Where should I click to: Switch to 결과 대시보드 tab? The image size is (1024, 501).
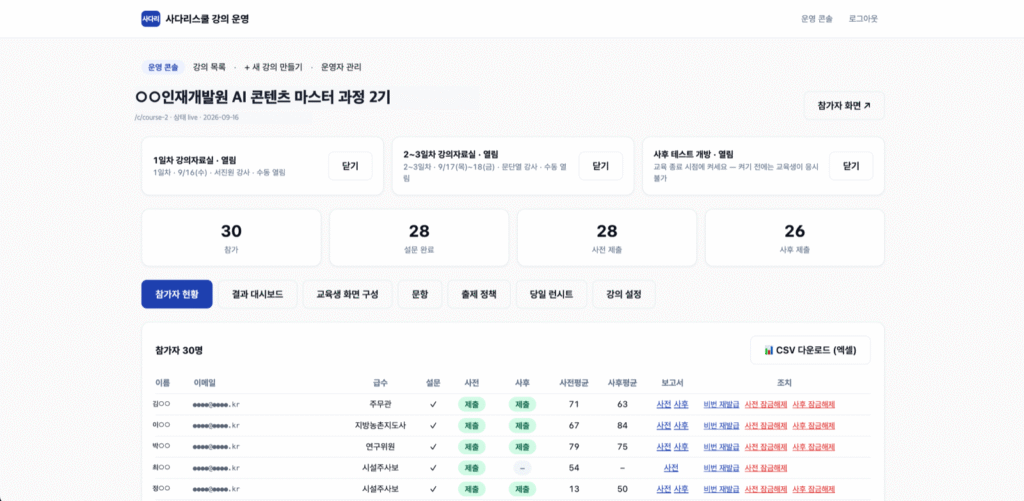(x=257, y=294)
